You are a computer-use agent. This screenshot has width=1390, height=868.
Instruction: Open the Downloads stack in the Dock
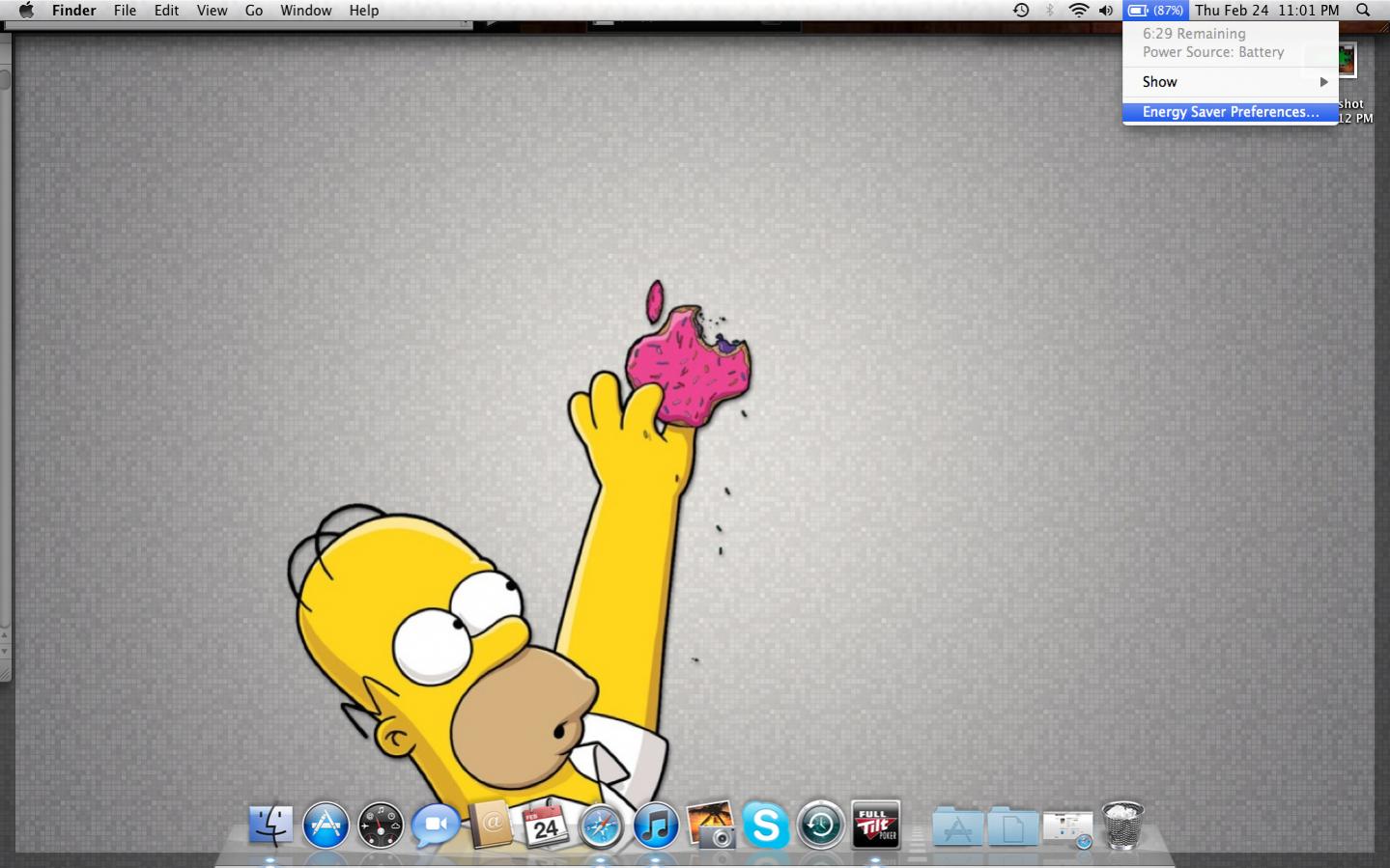[x=1067, y=828]
